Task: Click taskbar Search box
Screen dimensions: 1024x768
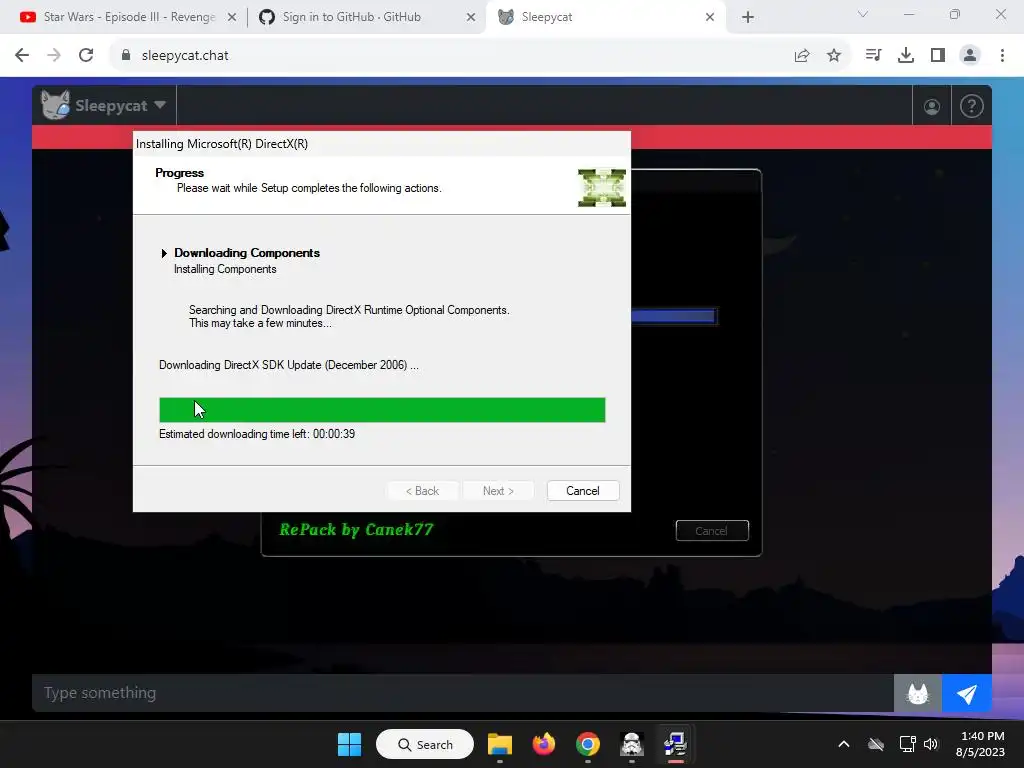Action: (425, 744)
